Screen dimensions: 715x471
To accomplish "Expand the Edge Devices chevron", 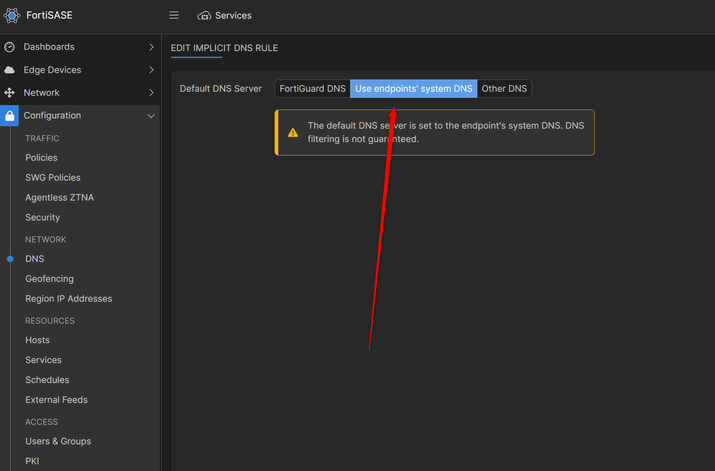I will [151, 70].
